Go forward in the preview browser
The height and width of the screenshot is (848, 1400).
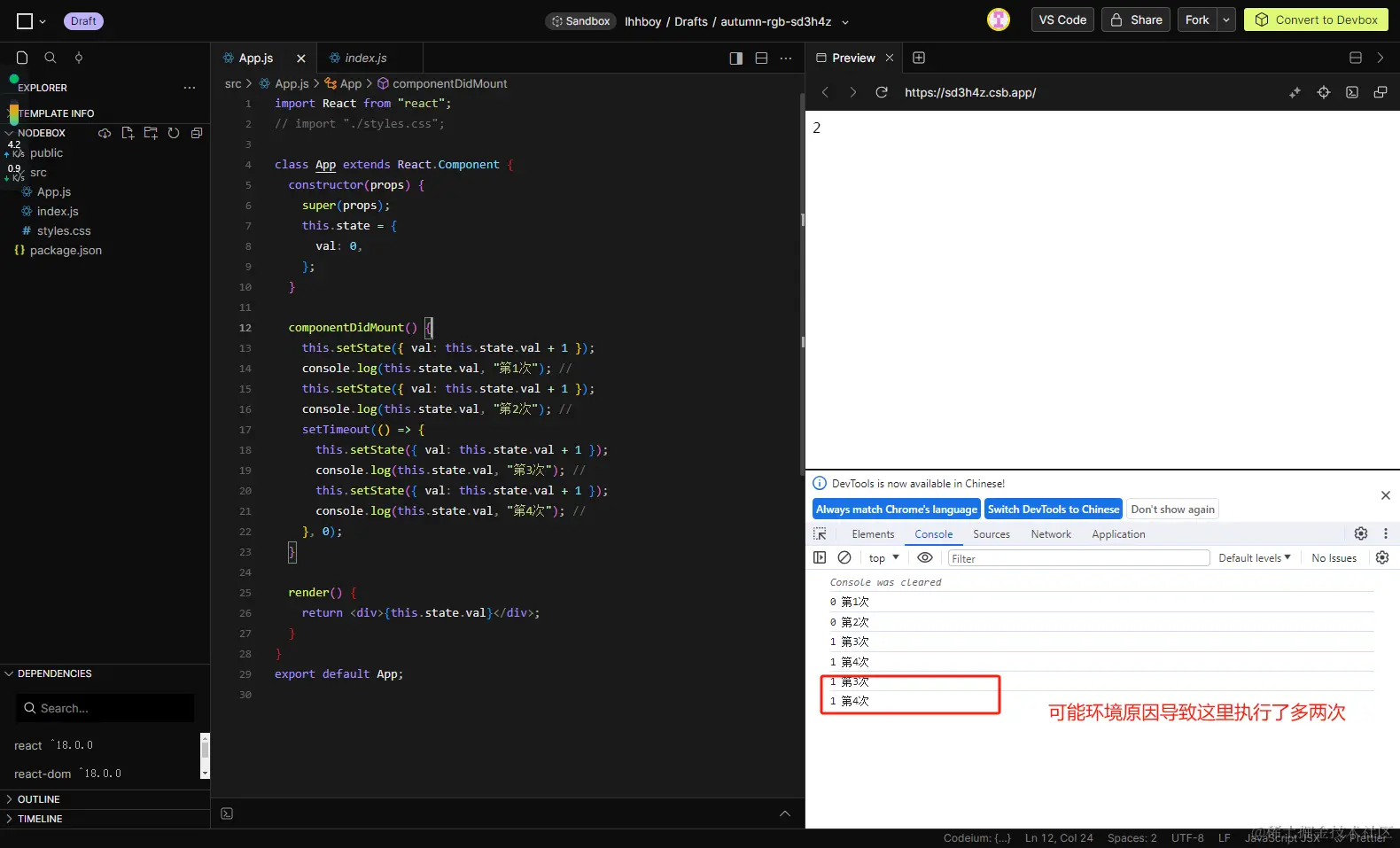click(853, 92)
